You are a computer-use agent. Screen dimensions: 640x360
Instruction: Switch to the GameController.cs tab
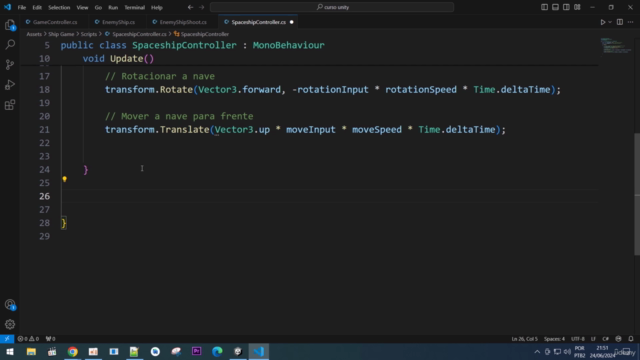pyautogui.click(x=55, y=22)
